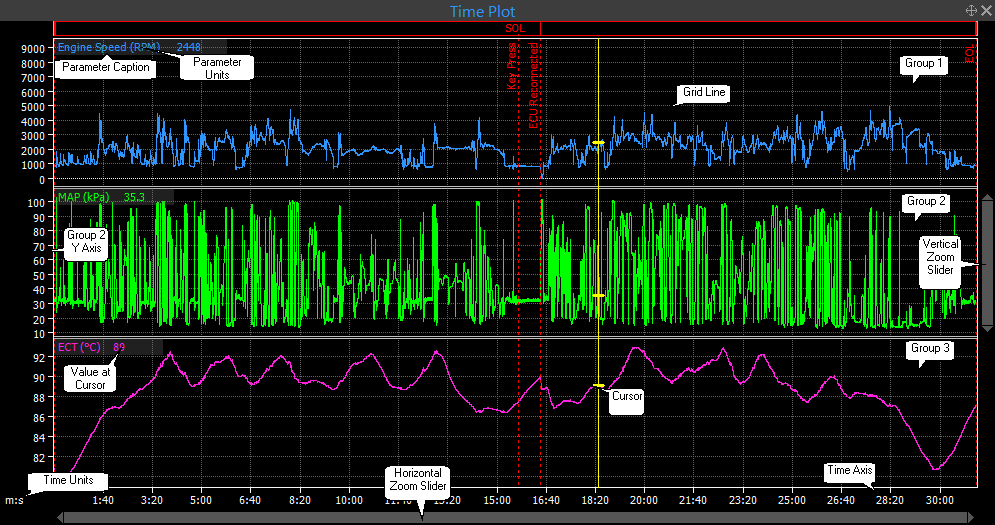995x525 pixels.
Task: Click the MAP cursor value 35.3
Action: [x=134, y=197]
